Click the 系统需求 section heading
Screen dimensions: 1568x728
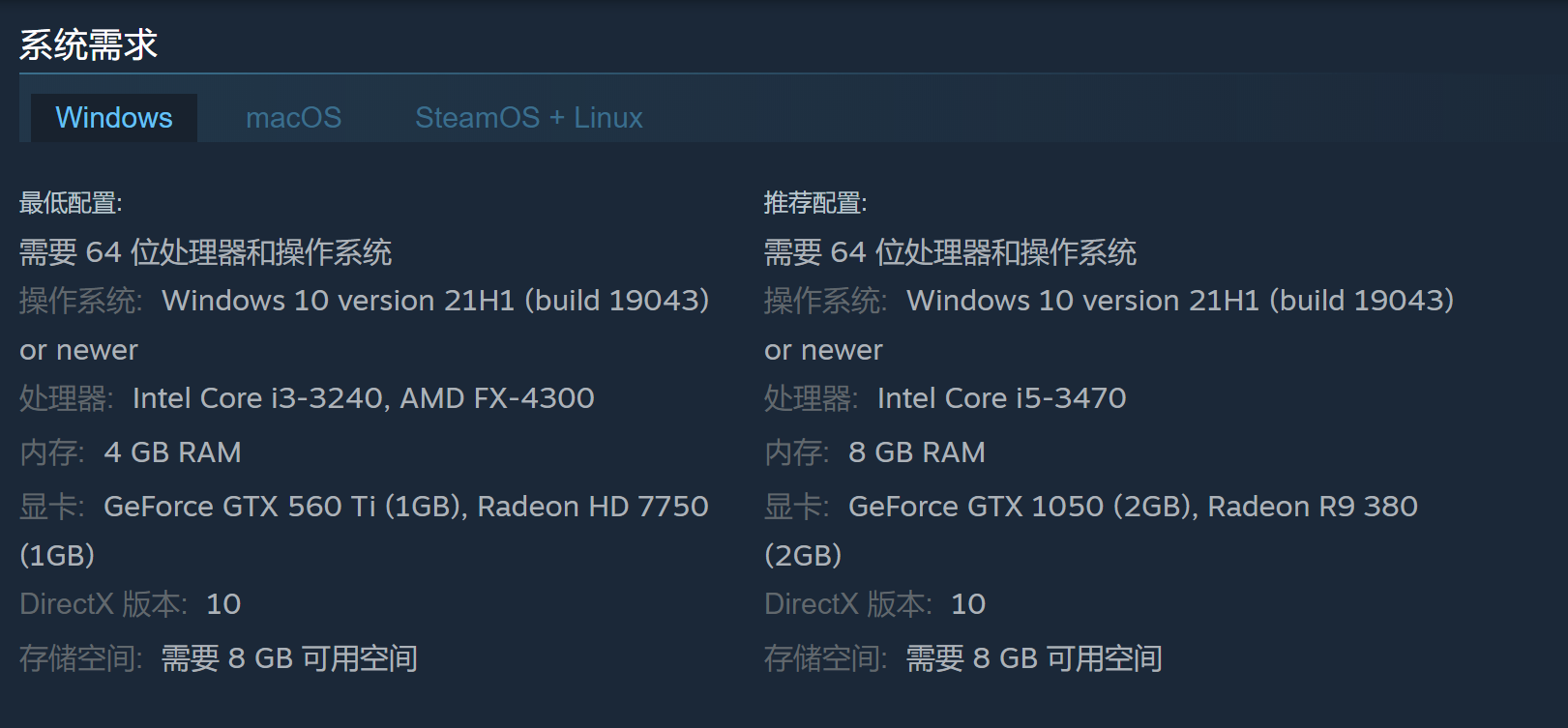click(x=88, y=44)
